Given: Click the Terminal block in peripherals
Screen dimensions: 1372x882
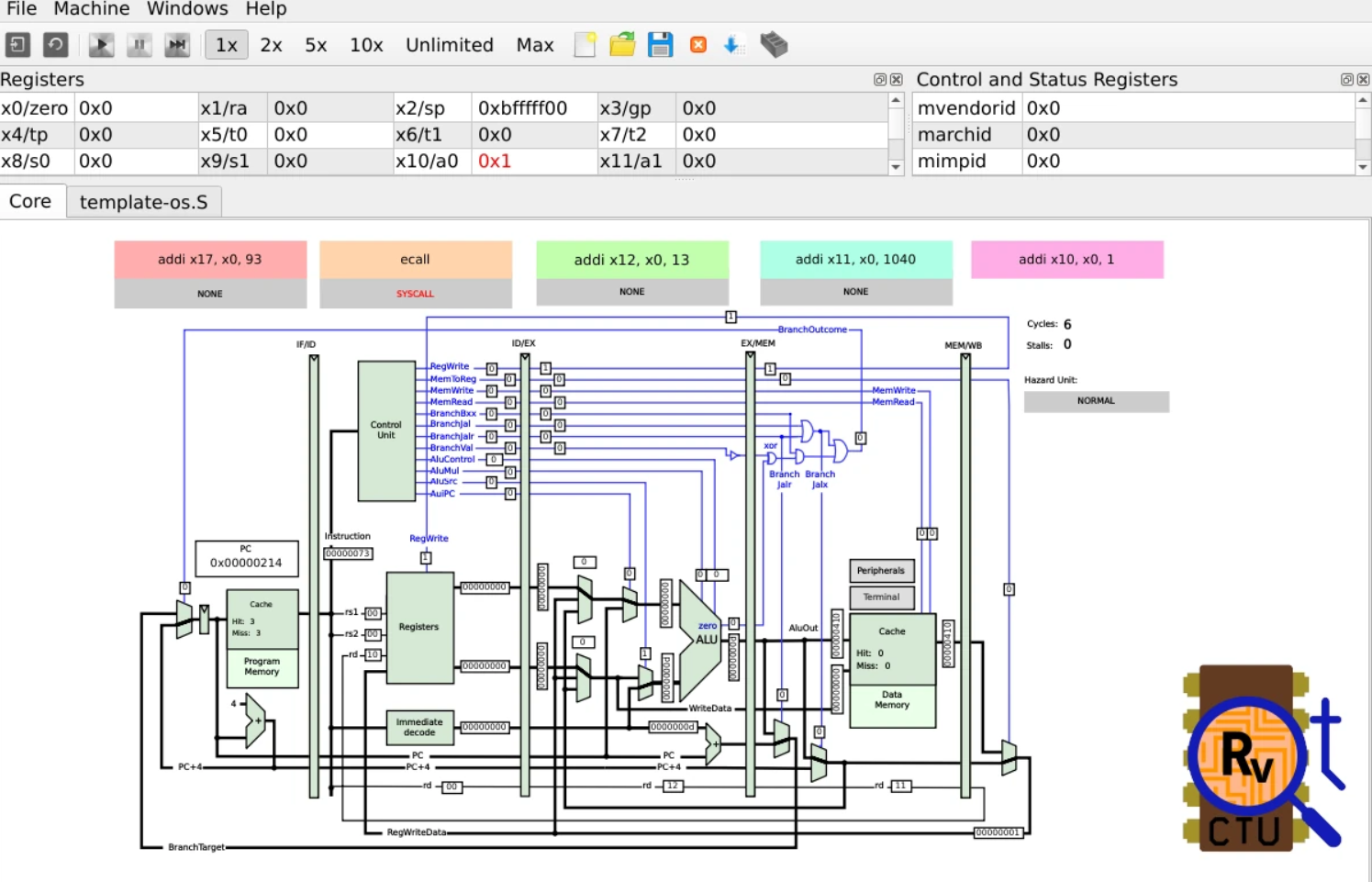Looking at the screenshot, I should click(882, 597).
